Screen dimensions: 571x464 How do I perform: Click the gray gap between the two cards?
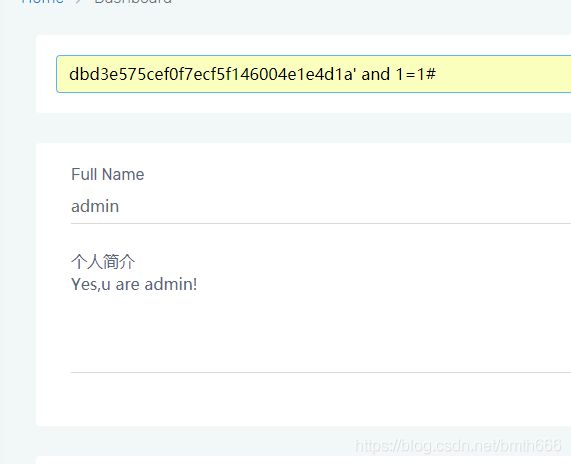[x=303, y=128]
